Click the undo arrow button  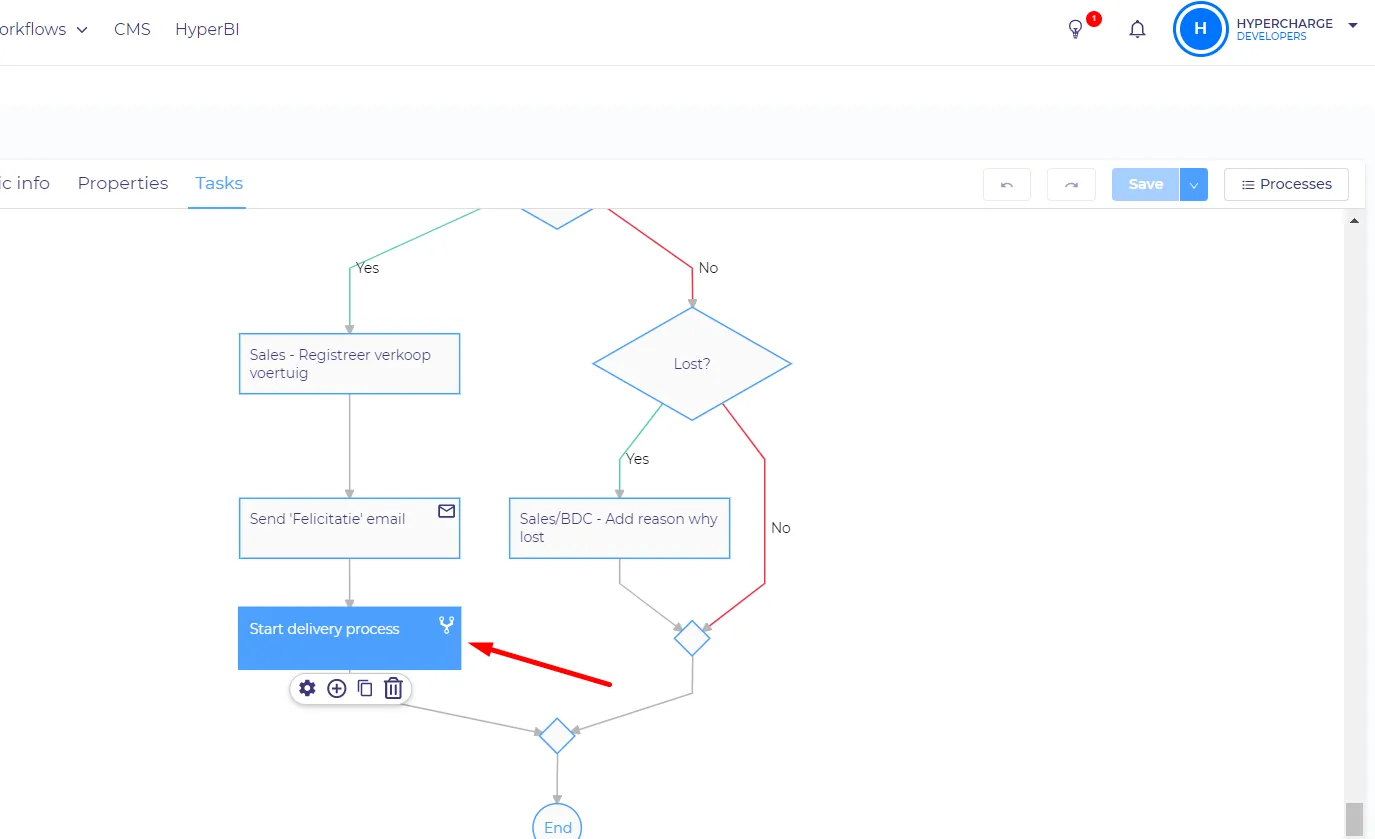pos(1007,185)
